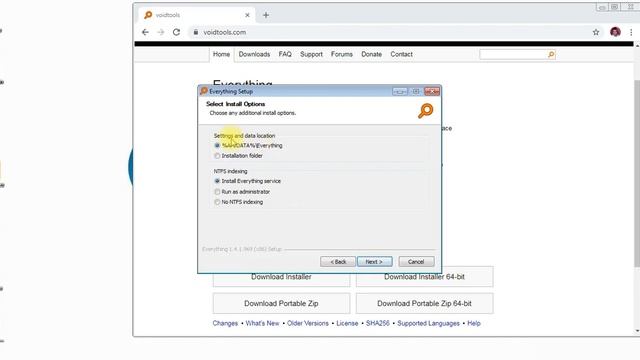Click Download Portable Zip button
640x360 pixels.
(281, 303)
